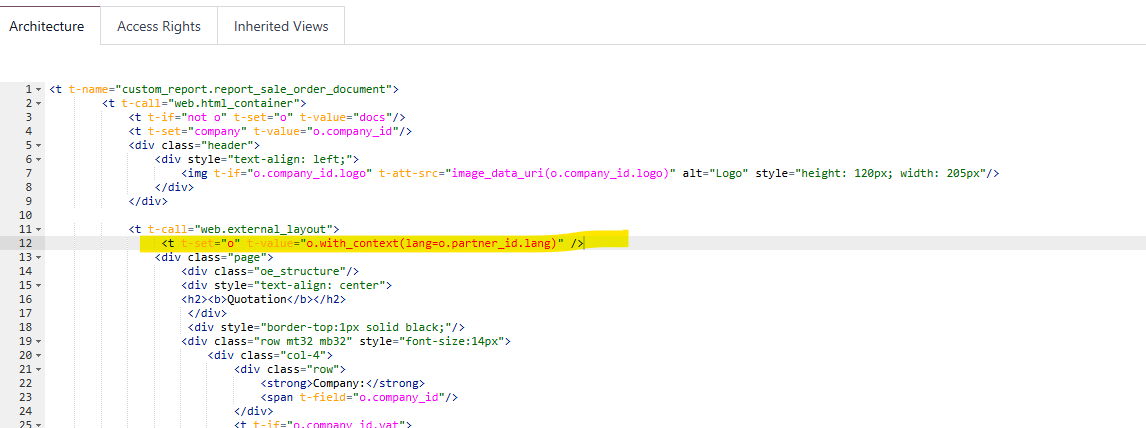
Task: Collapse the fold arrow on line 1
Action: click(x=39, y=89)
